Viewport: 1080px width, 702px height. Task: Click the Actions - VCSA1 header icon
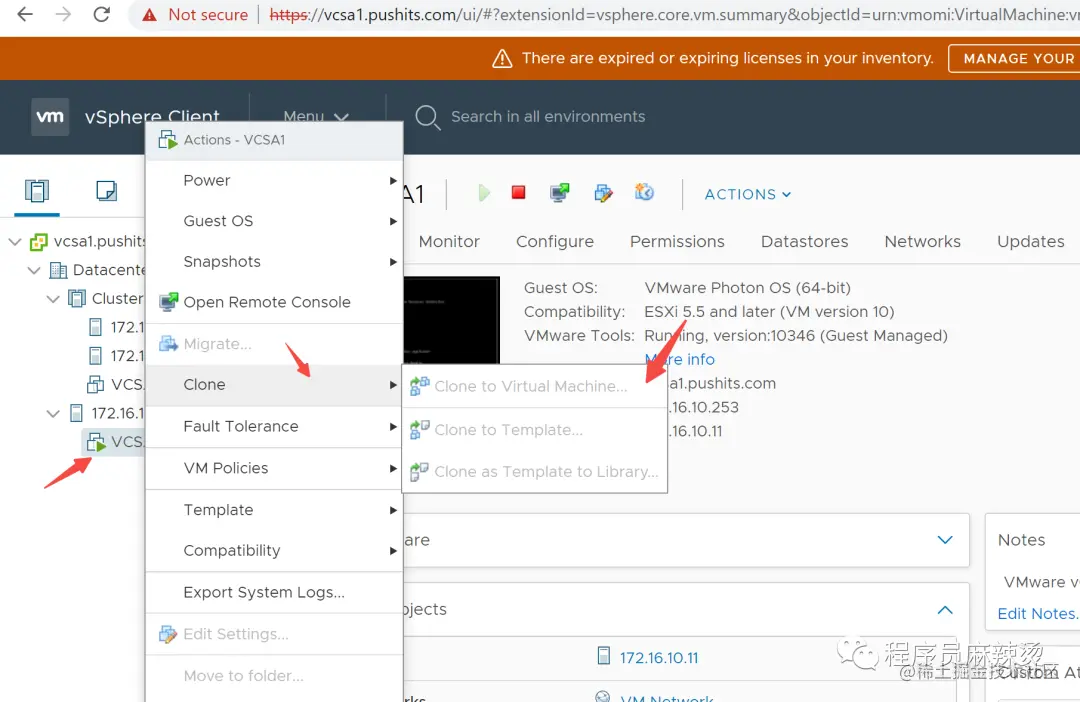(167, 140)
